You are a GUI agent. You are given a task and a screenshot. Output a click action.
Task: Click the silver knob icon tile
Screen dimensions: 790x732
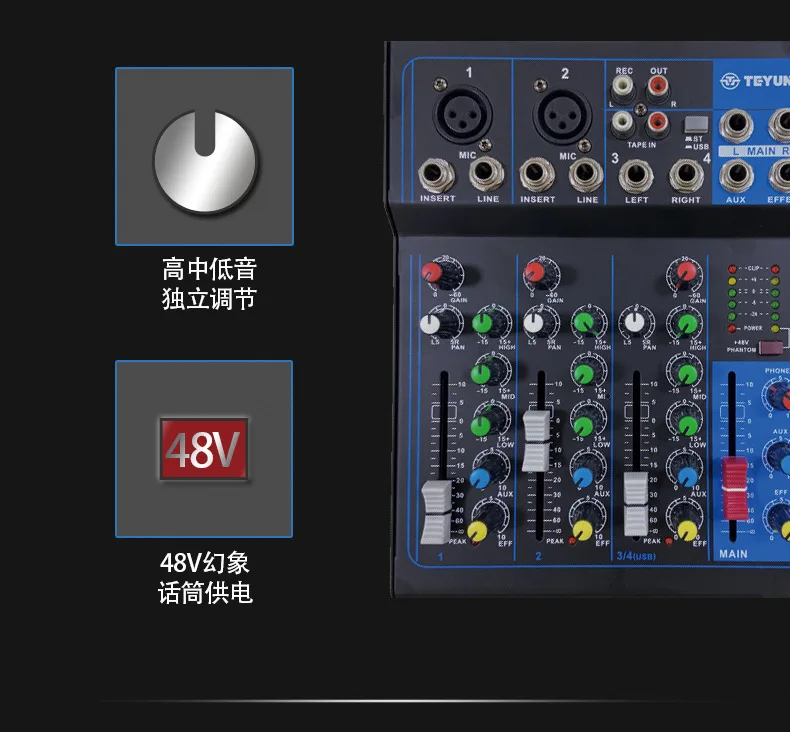(205, 157)
